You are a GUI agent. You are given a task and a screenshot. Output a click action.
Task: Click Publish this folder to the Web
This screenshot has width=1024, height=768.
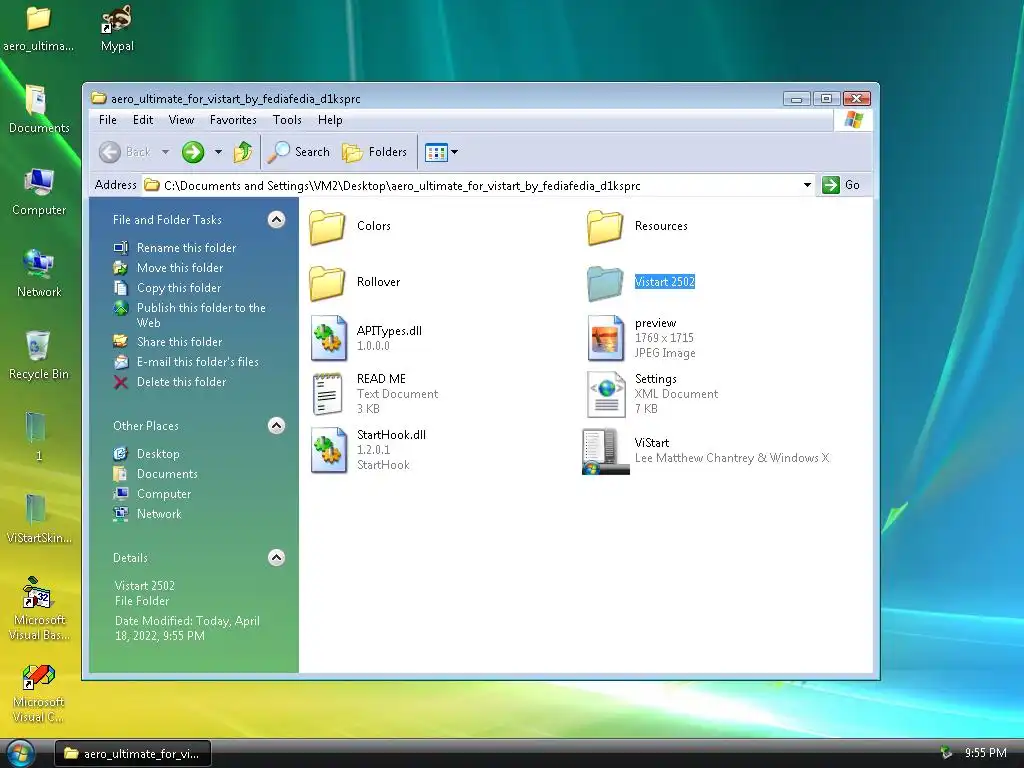tap(189, 315)
